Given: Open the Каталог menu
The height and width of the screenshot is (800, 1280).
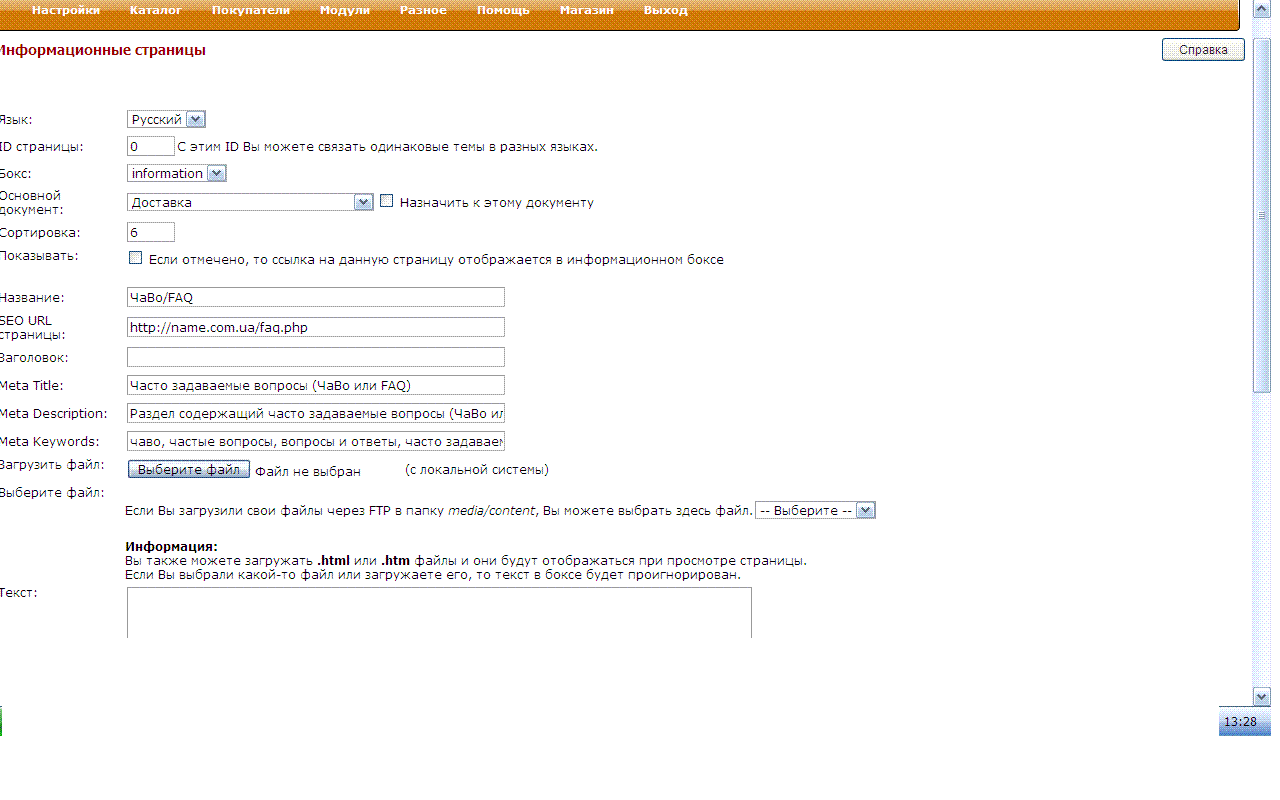Looking at the screenshot, I should 155,10.
